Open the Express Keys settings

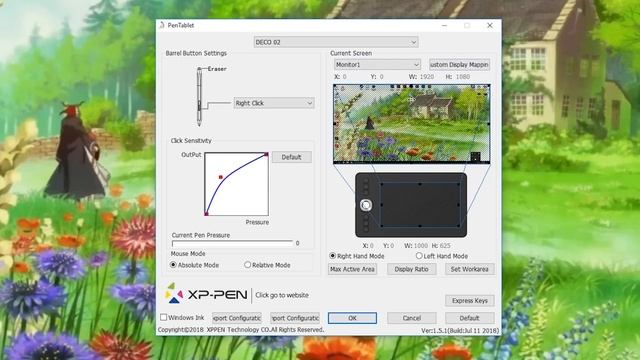(x=469, y=301)
